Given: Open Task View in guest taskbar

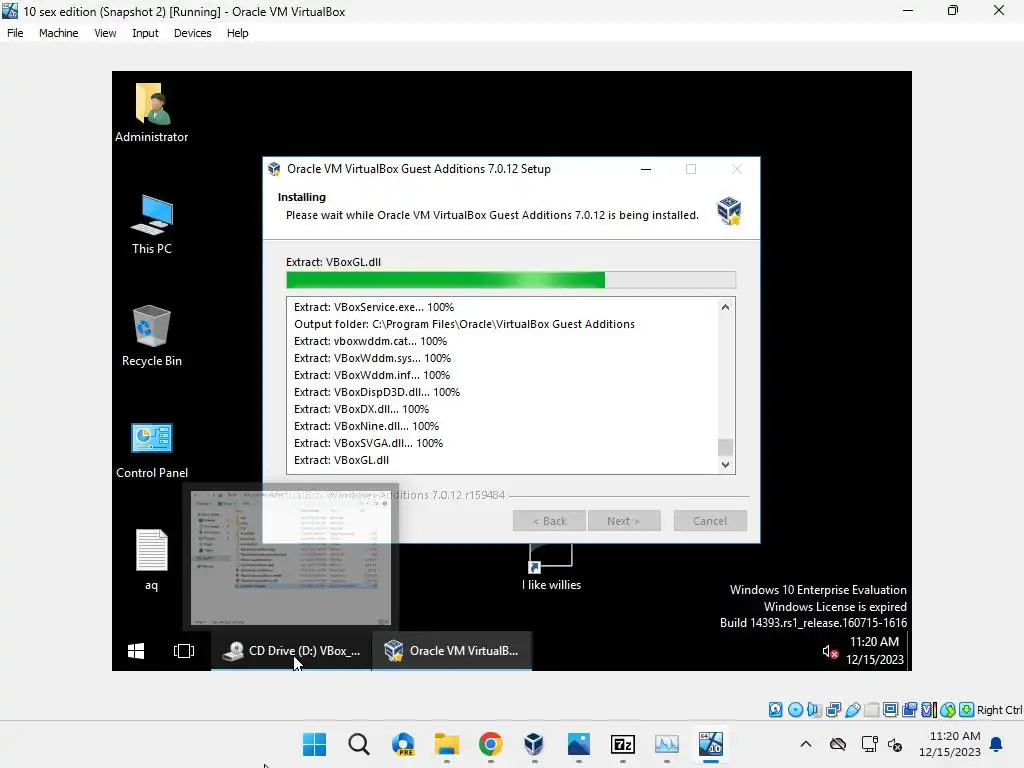Looking at the screenshot, I should (x=184, y=650).
